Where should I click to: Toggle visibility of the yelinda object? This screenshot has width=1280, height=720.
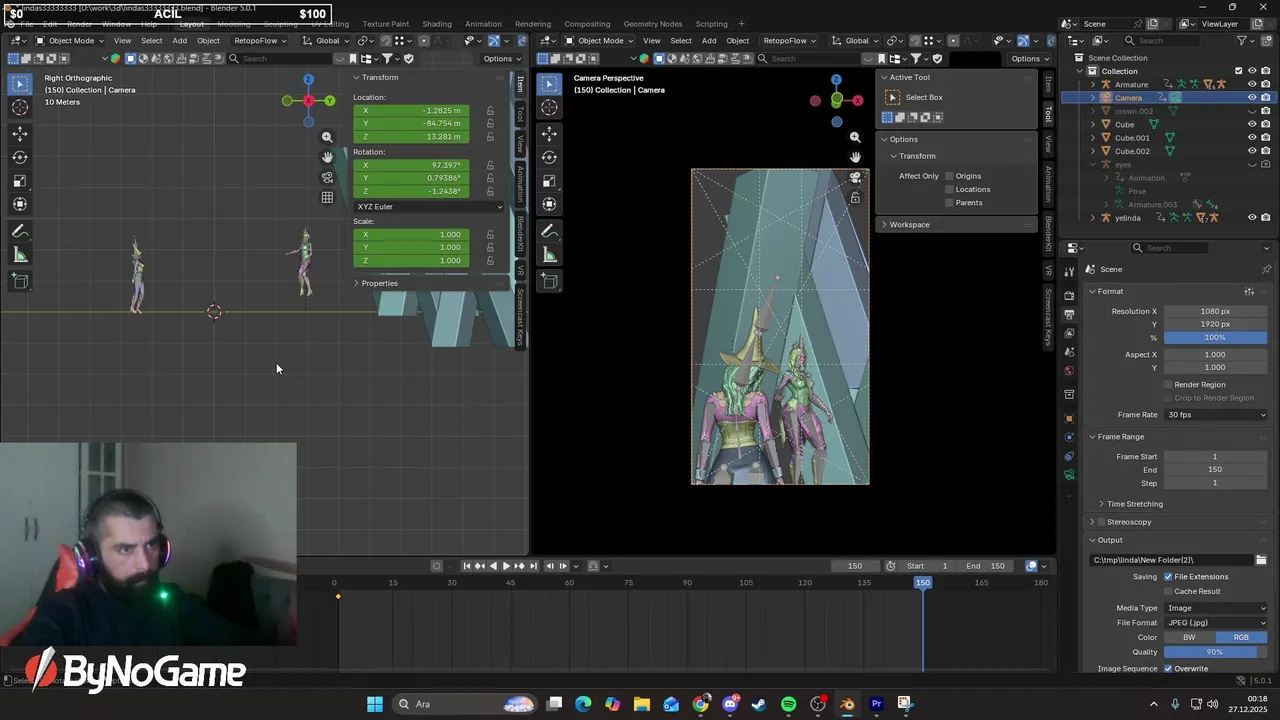(1252, 218)
